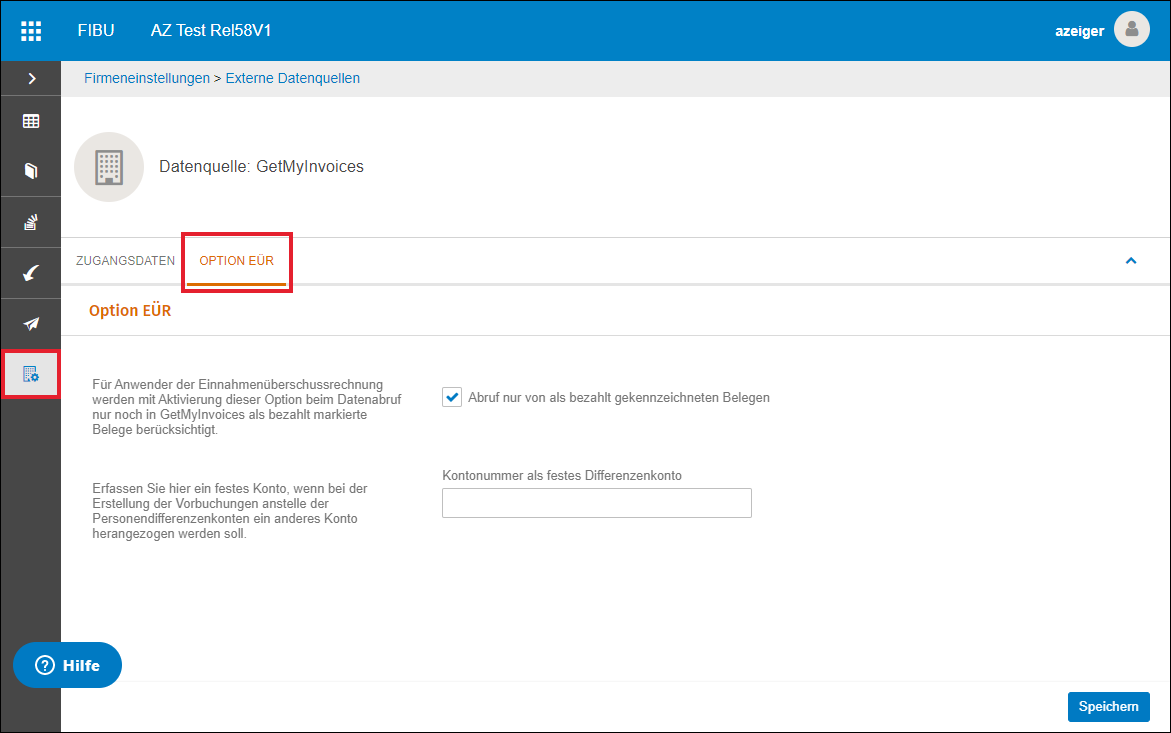Open the table grid sidebar icon
This screenshot has width=1171, height=733.
31,121
